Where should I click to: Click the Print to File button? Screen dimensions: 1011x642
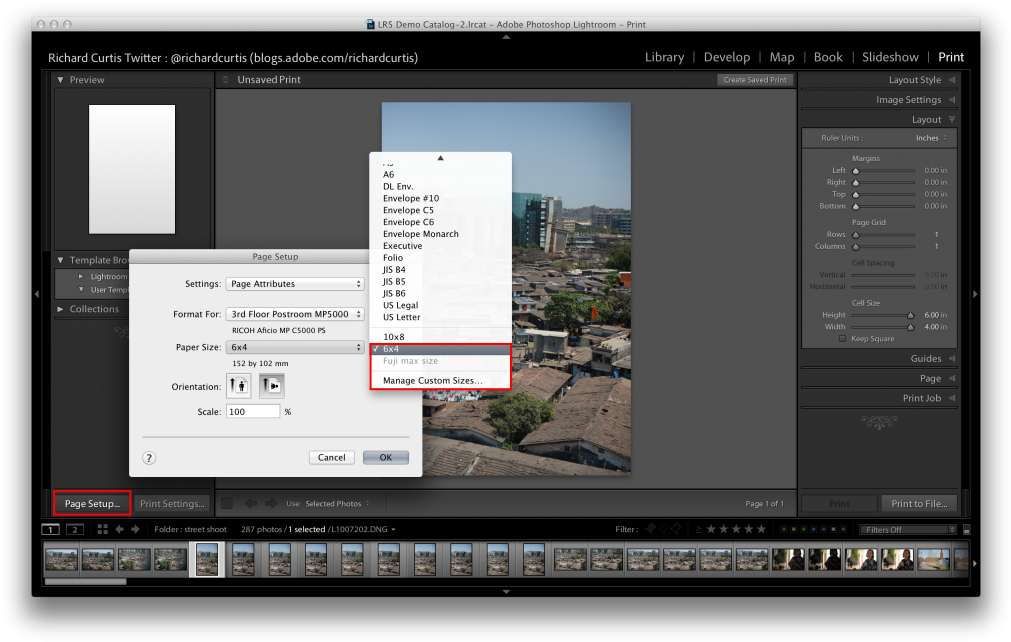coord(918,503)
